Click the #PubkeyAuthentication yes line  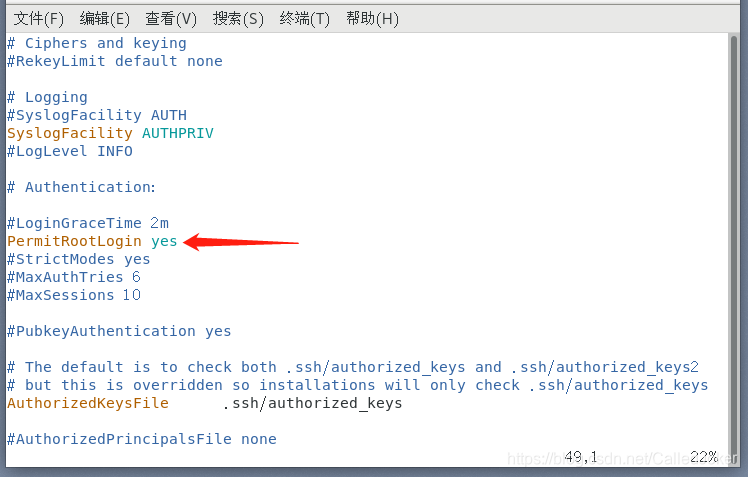(119, 331)
